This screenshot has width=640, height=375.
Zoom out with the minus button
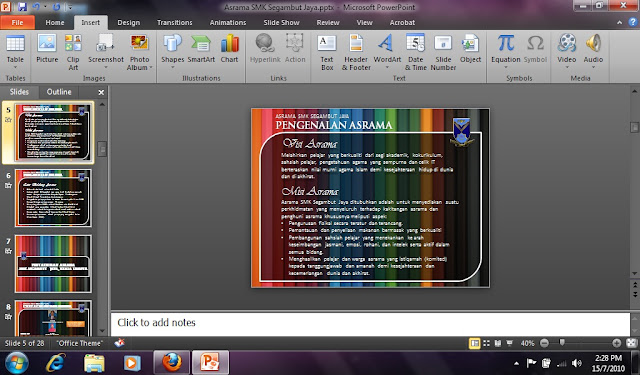(544, 343)
